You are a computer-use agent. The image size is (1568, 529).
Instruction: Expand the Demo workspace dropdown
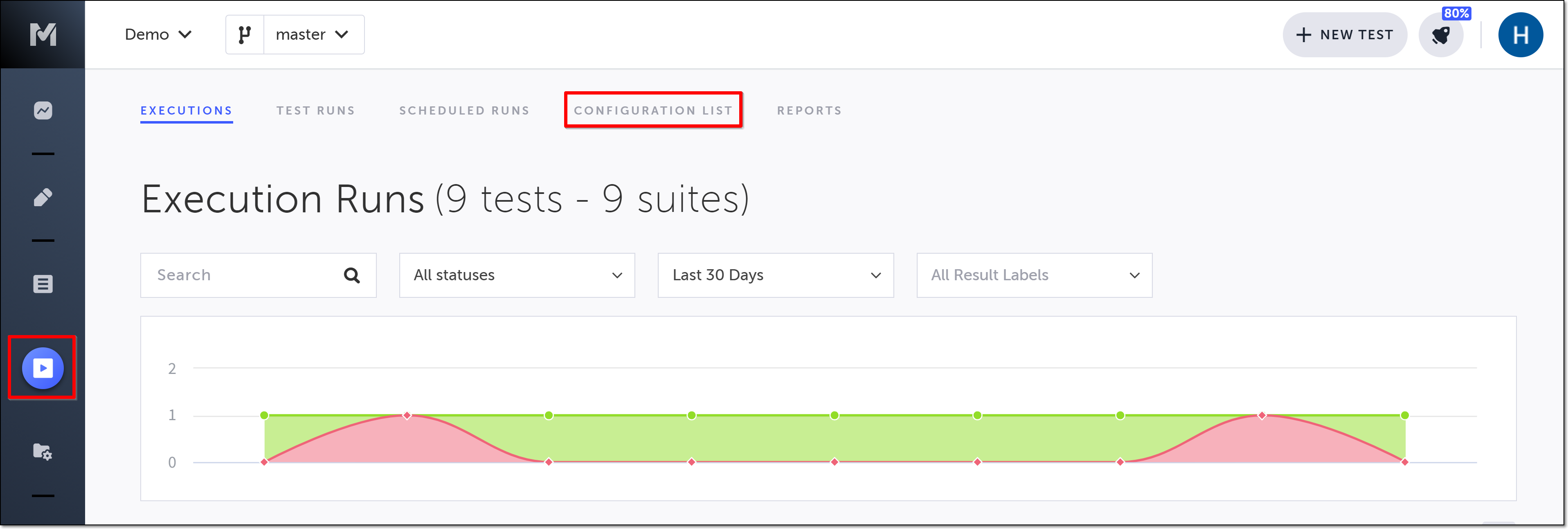pyautogui.click(x=158, y=35)
